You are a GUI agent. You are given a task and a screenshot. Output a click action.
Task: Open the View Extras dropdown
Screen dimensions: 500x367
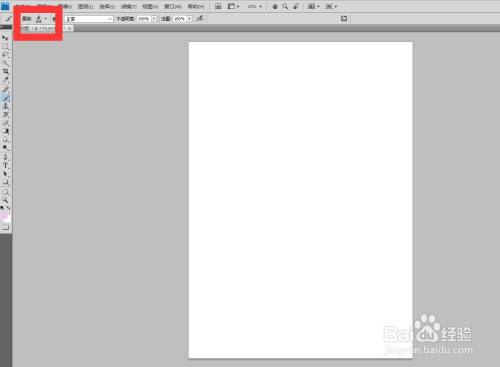tap(233, 6)
